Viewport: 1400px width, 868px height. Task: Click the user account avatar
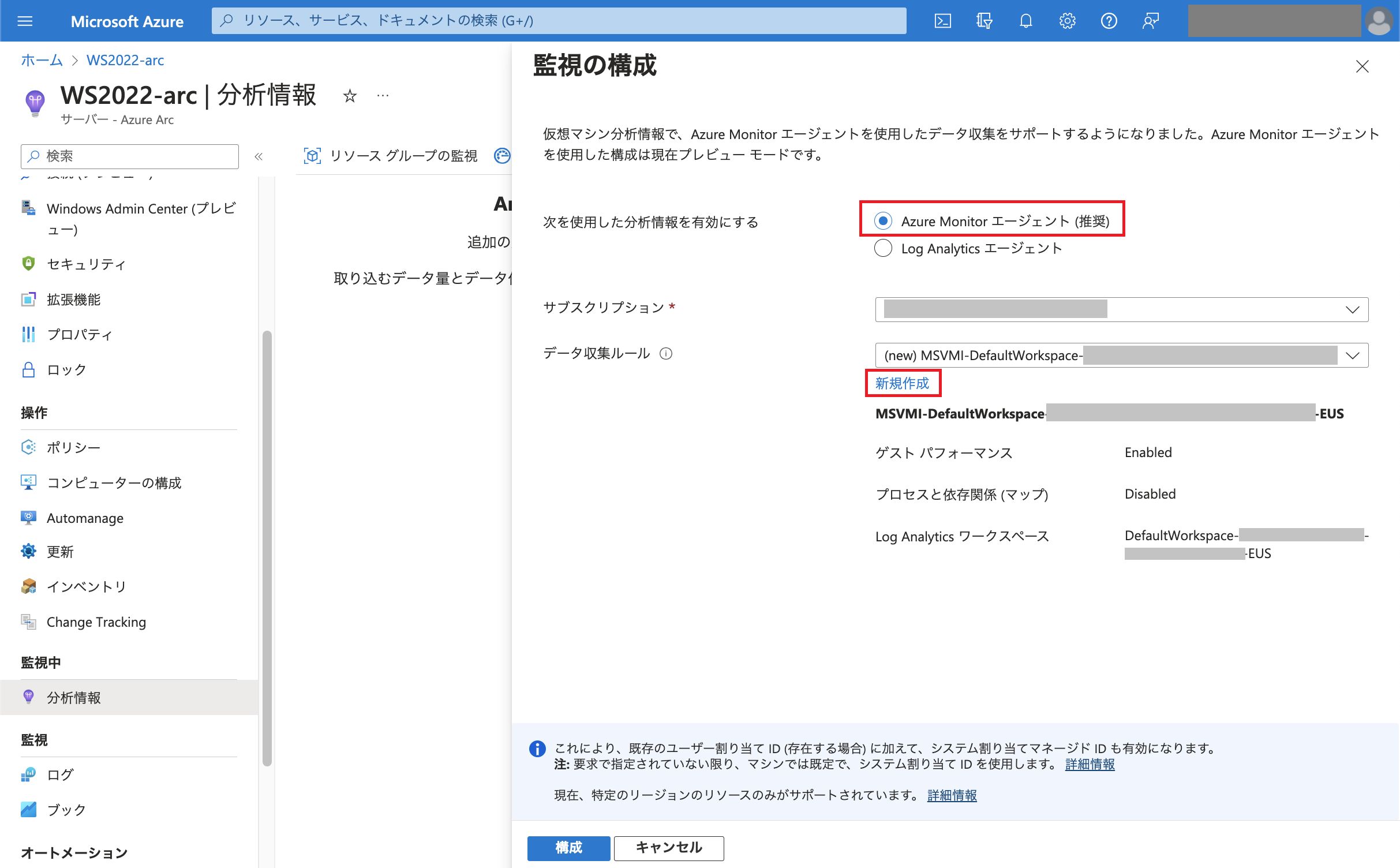point(1379,21)
